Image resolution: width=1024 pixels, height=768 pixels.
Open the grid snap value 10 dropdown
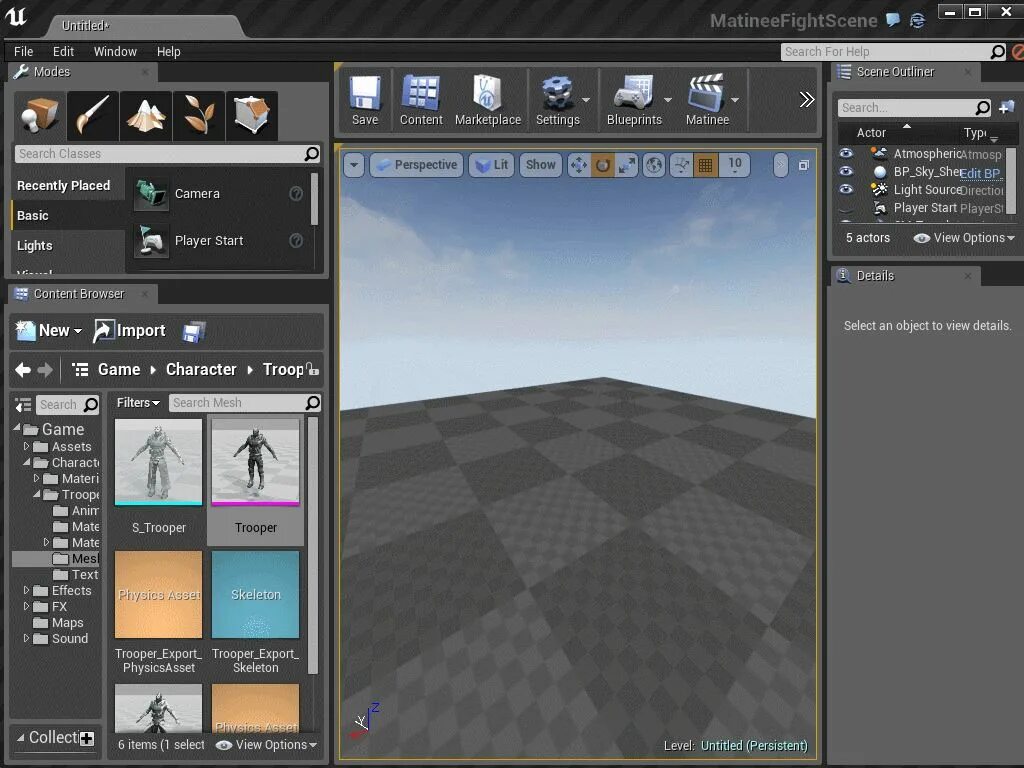tap(735, 165)
